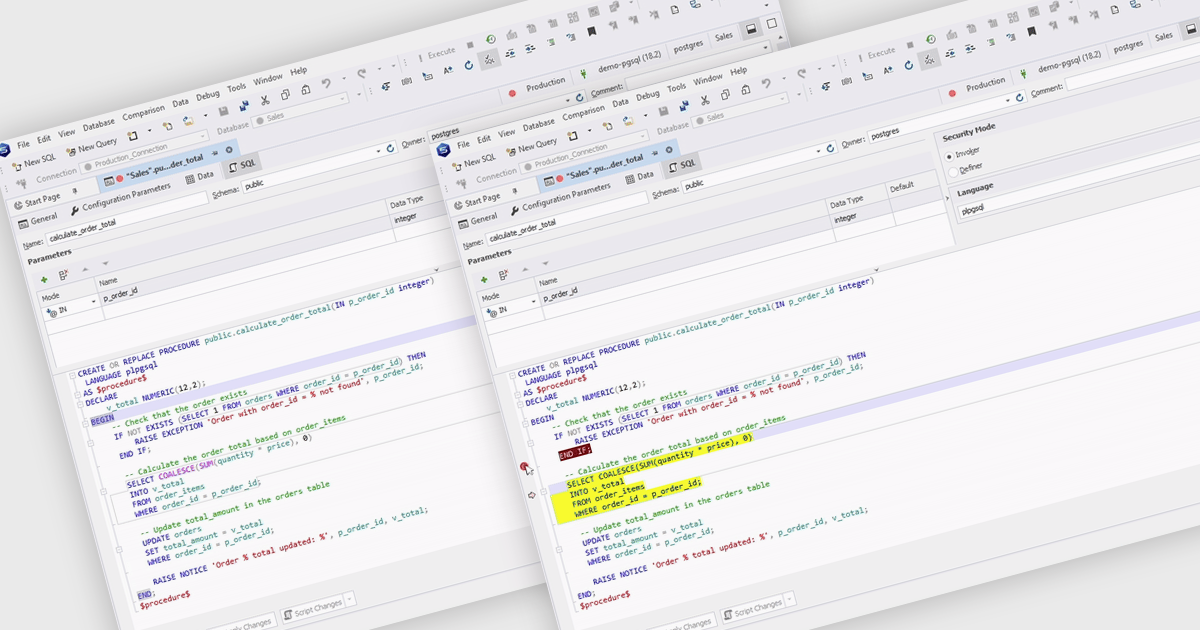Select Definer security mode radio
1200x630 pixels.
(x=953, y=172)
